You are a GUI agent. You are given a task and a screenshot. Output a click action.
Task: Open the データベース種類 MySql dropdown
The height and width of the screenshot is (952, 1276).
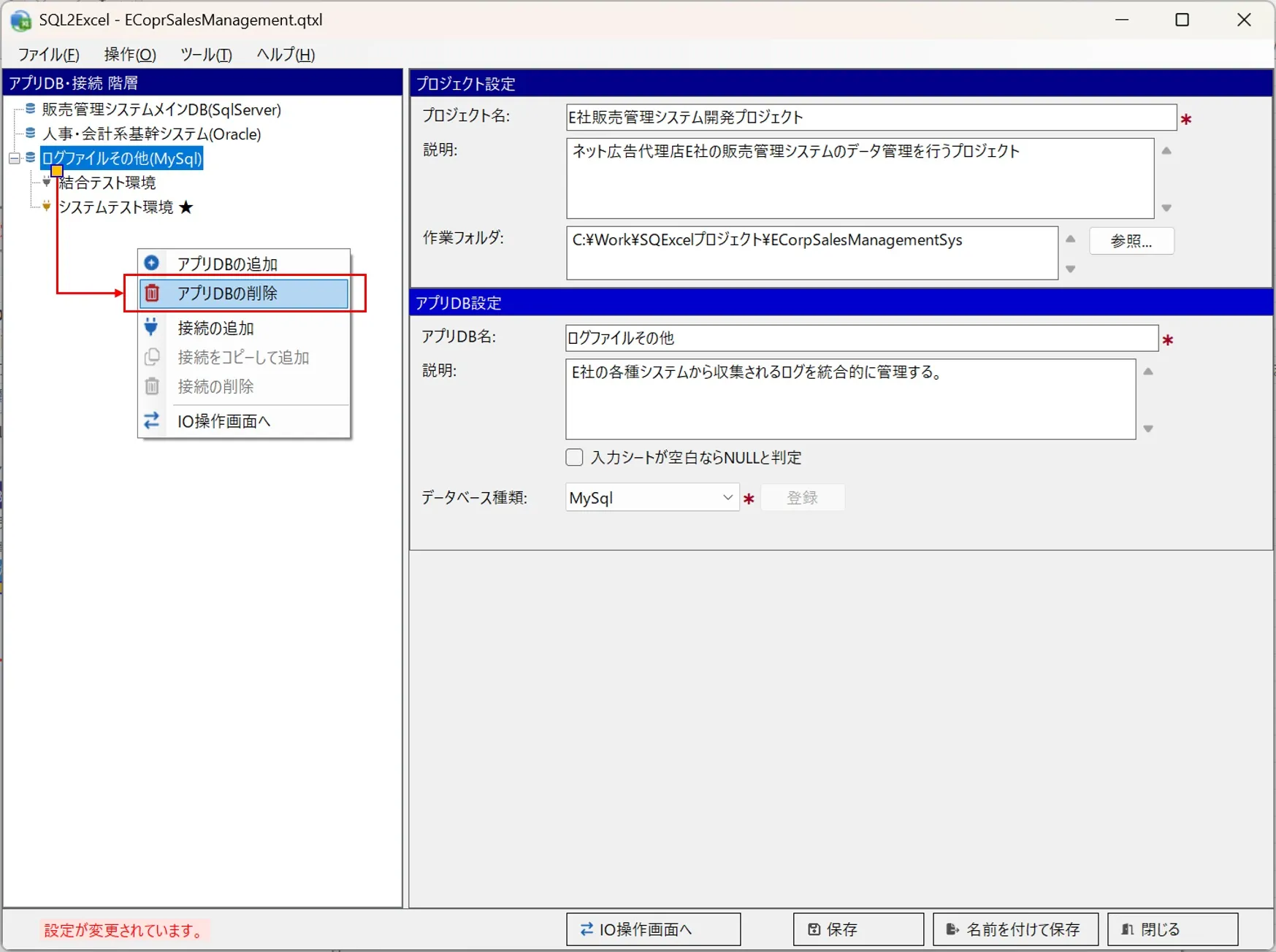pos(652,497)
